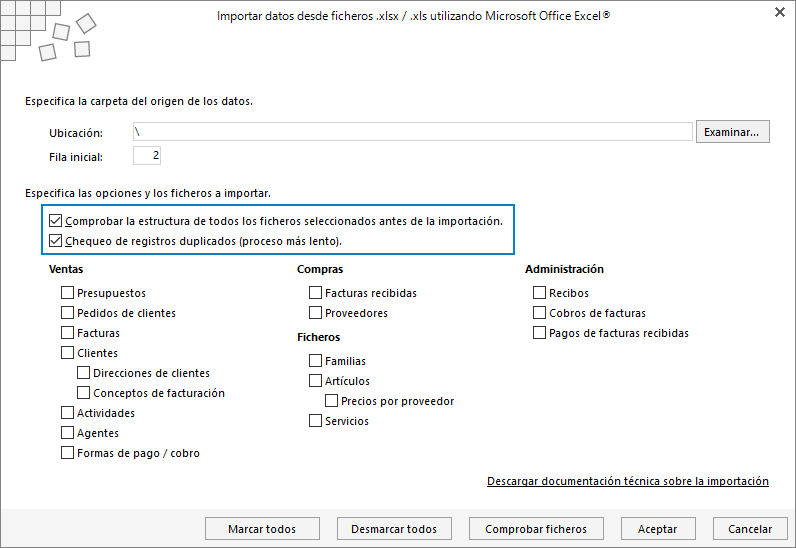Click the Ubicación path input field
The image size is (796, 548).
click(413, 132)
